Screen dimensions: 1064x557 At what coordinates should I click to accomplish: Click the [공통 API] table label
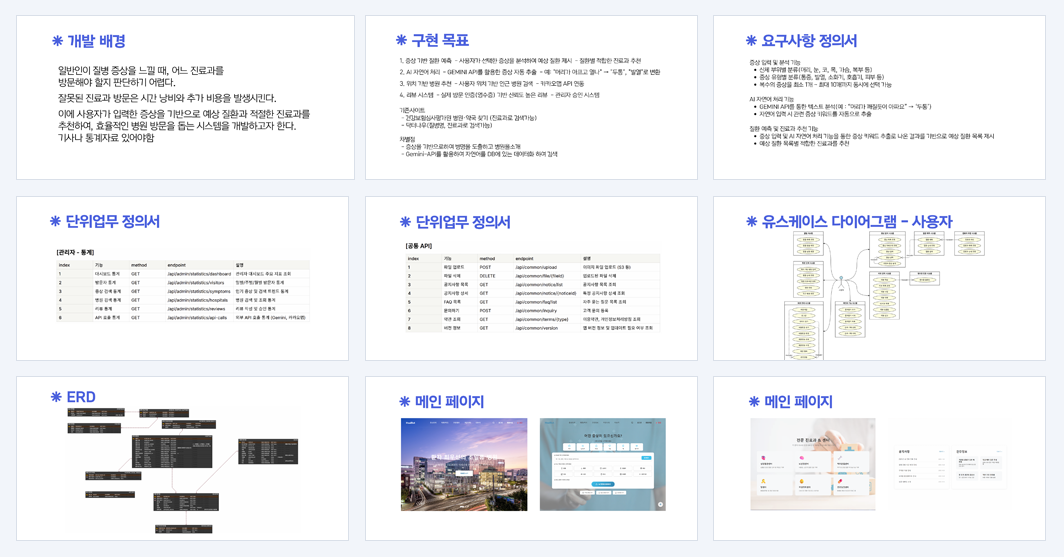click(x=419, y=246)
